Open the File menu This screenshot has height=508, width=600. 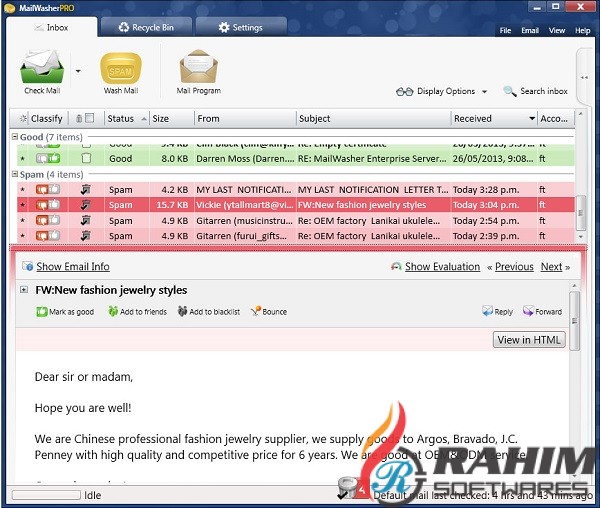tap(505, 31)
